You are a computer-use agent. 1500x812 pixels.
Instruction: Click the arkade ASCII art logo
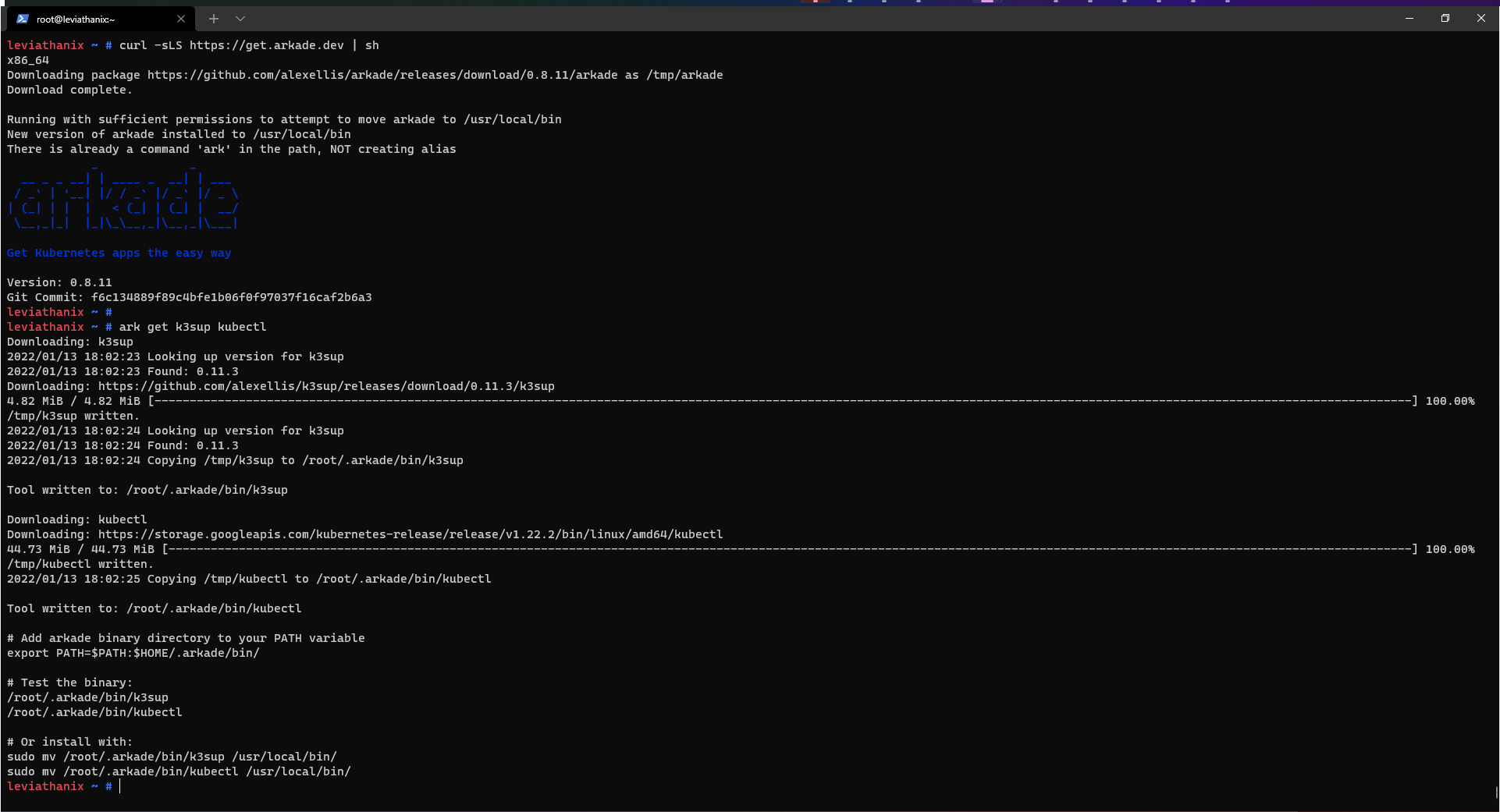pyautogui.click(x=123, y=198)
